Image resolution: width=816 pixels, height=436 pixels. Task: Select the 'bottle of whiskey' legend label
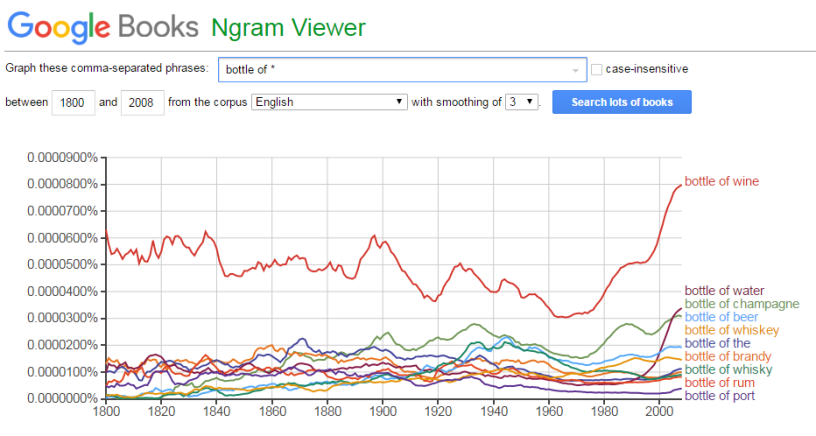click(732, 330)
